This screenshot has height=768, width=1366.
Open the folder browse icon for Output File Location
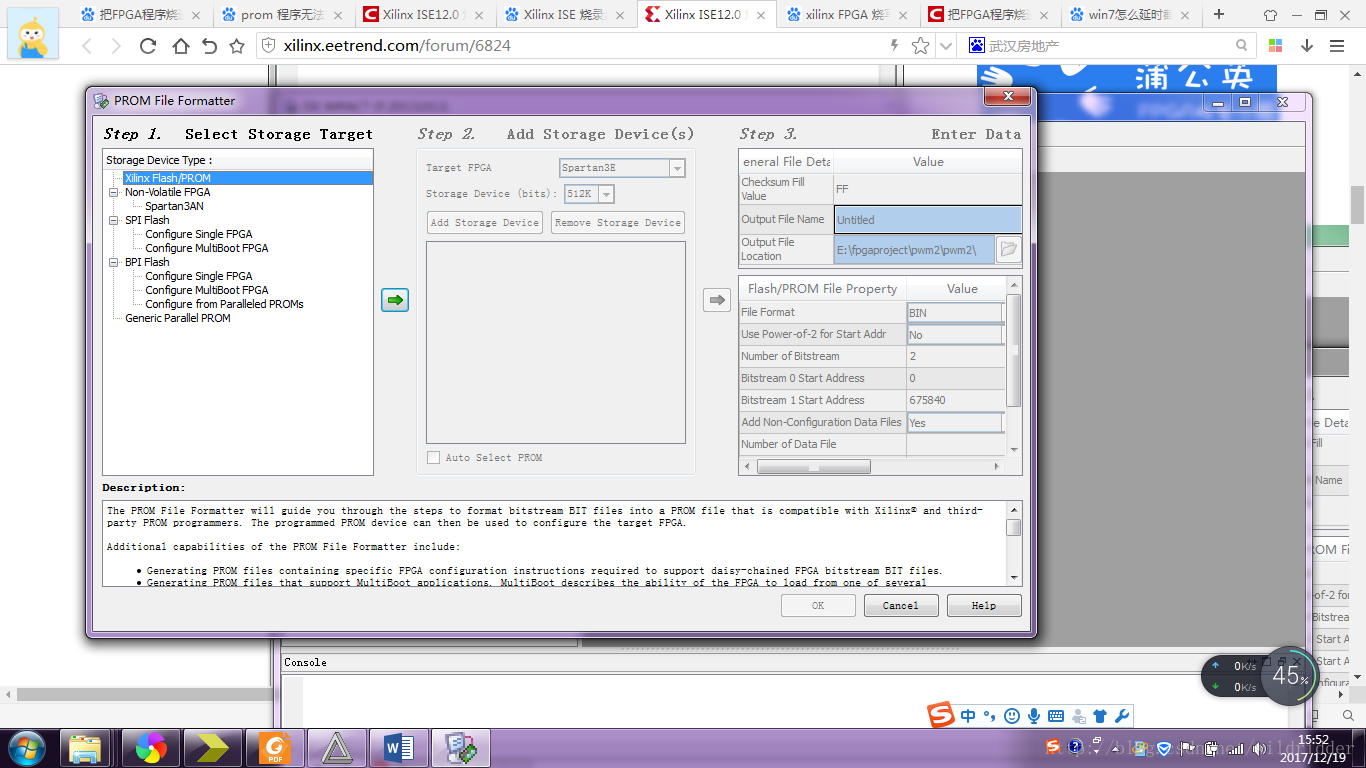pos(1008,249)
